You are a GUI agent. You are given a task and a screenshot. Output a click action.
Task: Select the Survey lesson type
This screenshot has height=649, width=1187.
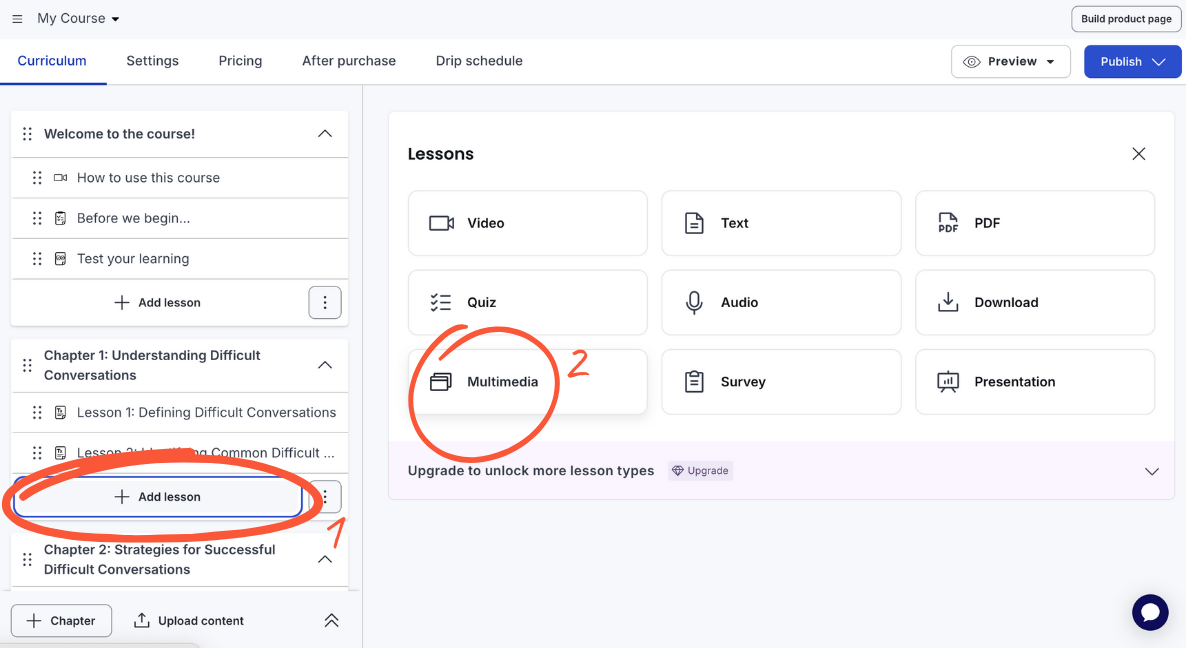[x=781, y=382]
